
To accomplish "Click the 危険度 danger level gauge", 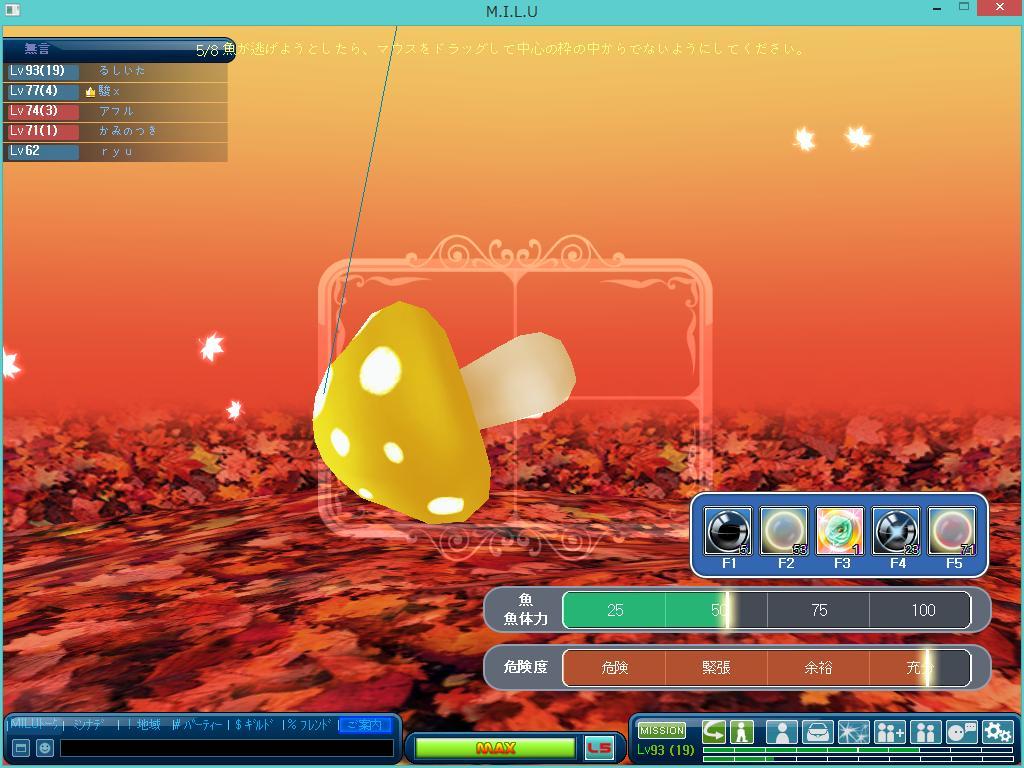I will pyautogui.click(x=767, y=667).
